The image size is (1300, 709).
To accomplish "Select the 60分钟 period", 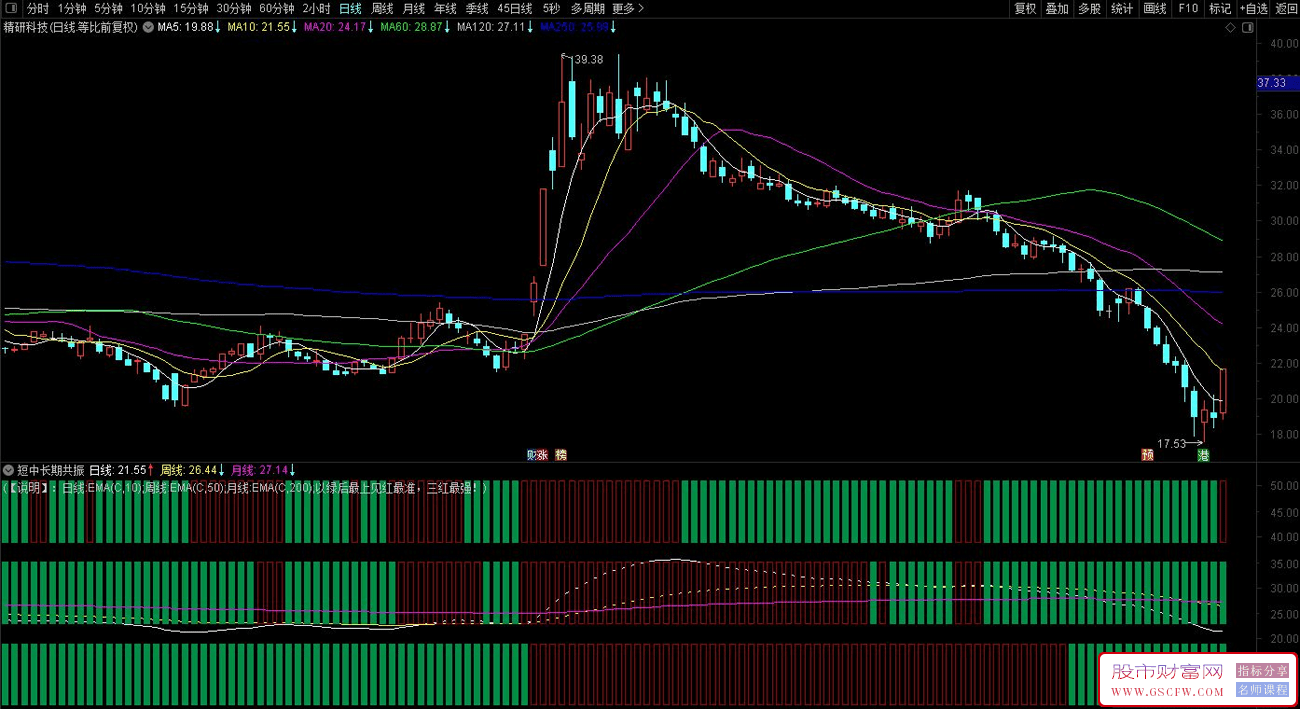I will 277,8.
